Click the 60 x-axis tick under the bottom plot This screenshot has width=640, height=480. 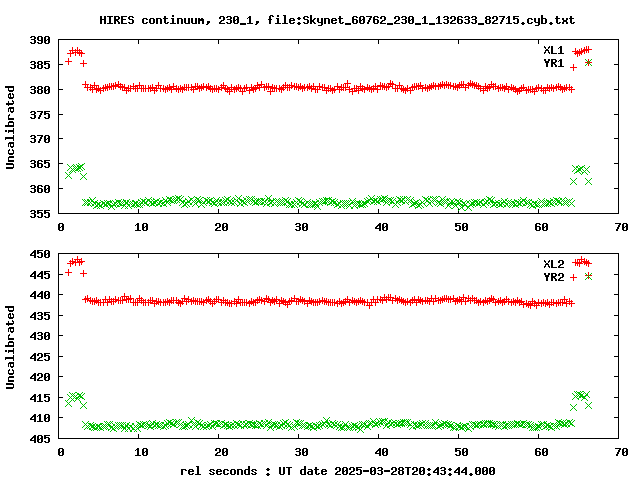541,452
